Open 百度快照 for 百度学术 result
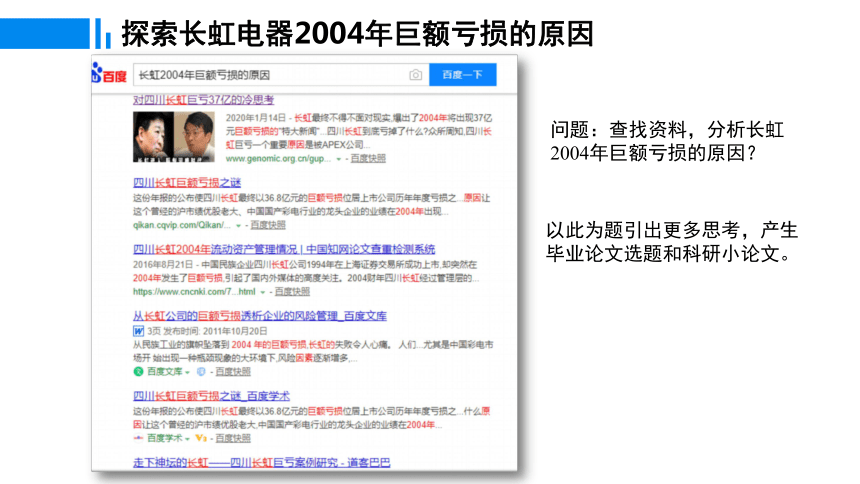 [x=233, y=438]
